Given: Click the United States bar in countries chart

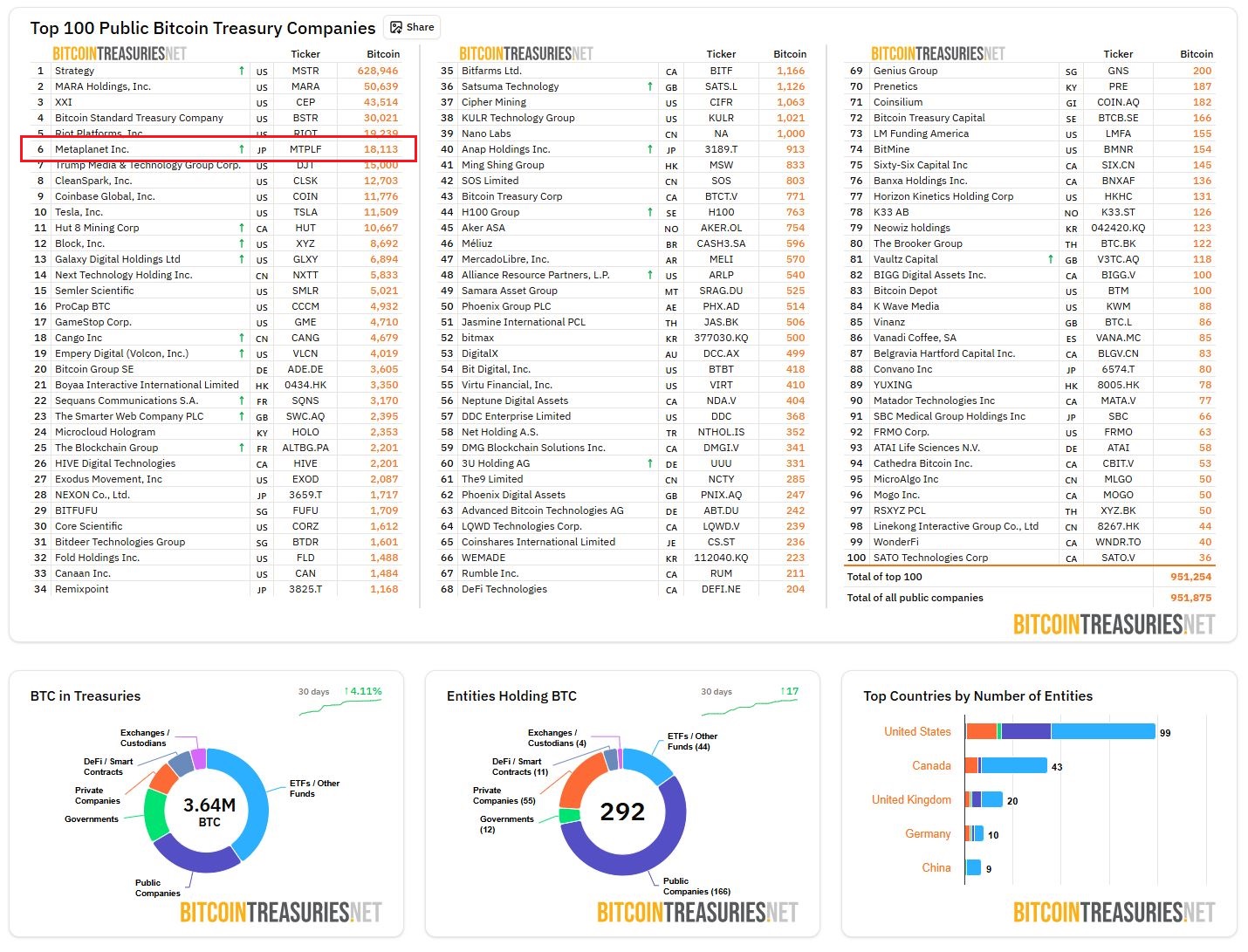Looking at the screenshot, I should click(1060, 731).
